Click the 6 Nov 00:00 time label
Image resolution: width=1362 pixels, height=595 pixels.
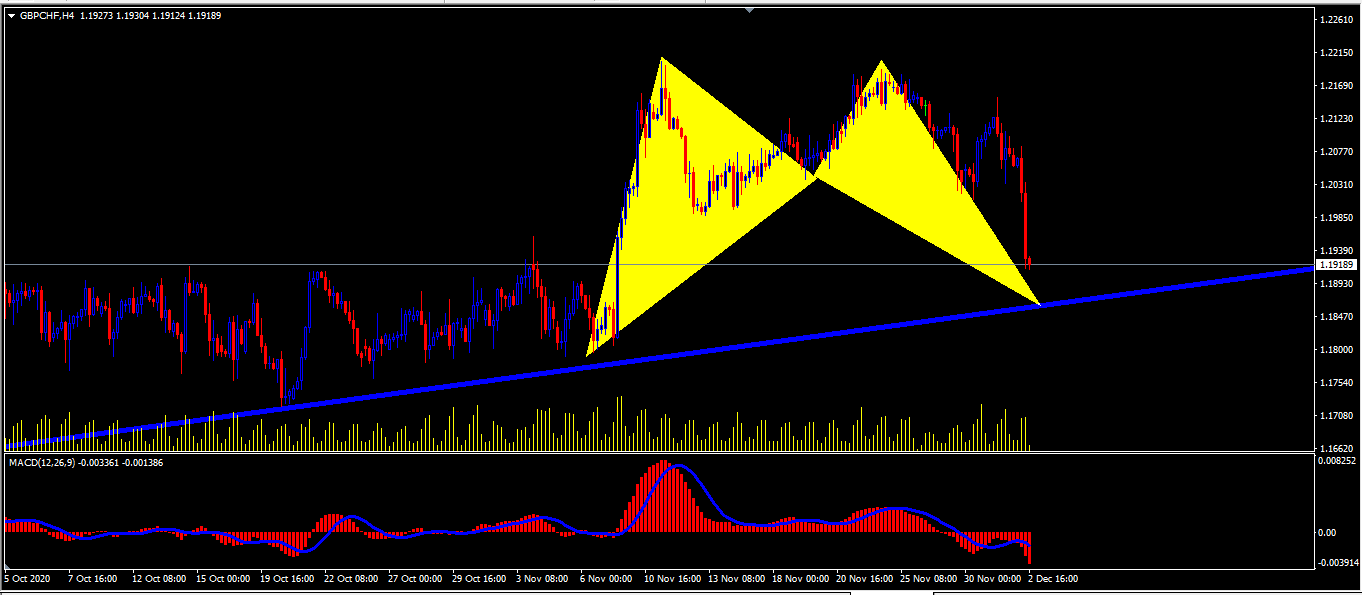(604, 578)
